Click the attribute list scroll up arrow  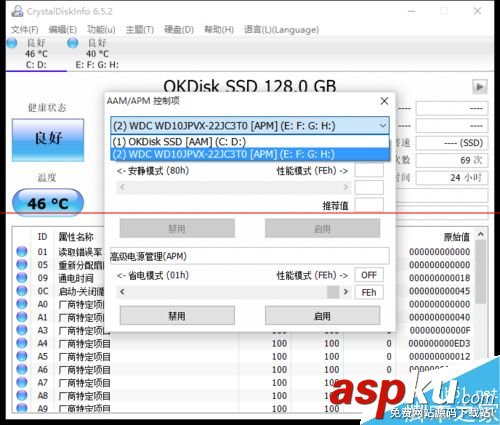click(481, 234)
